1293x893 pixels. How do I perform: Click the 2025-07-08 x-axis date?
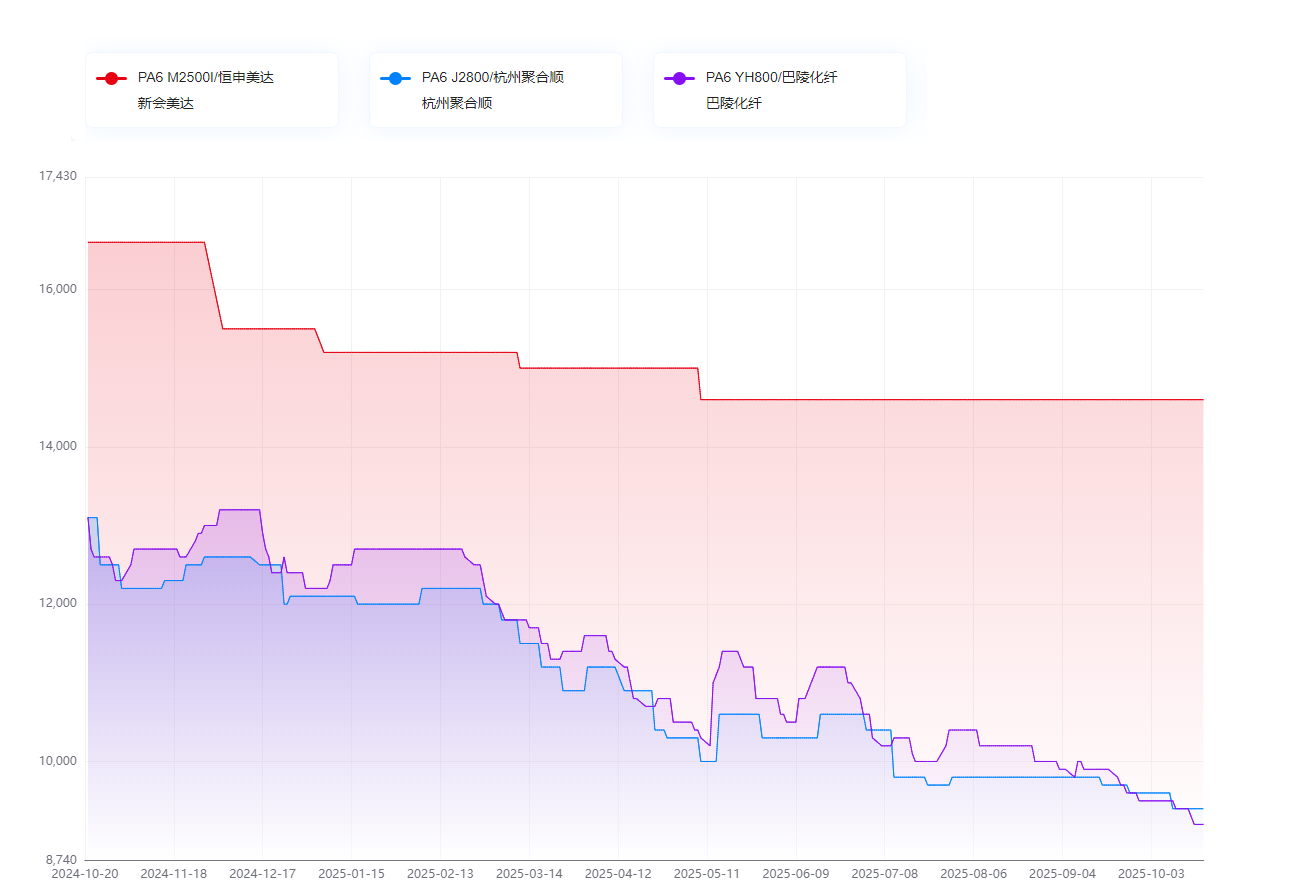coord(885,873)
